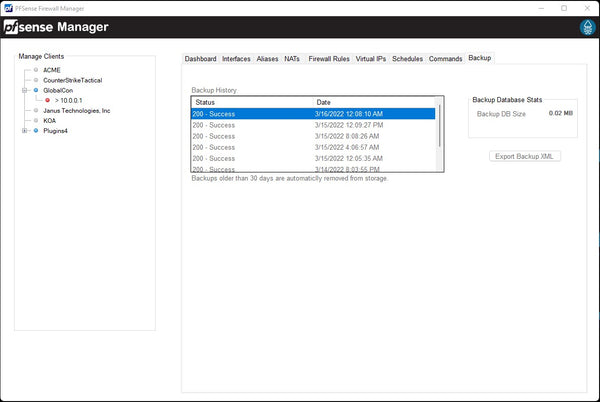Collapse the GlobalCon tree node
Image resolution: width=600 pixels, height=402 pixels.
tap(25, 90)
